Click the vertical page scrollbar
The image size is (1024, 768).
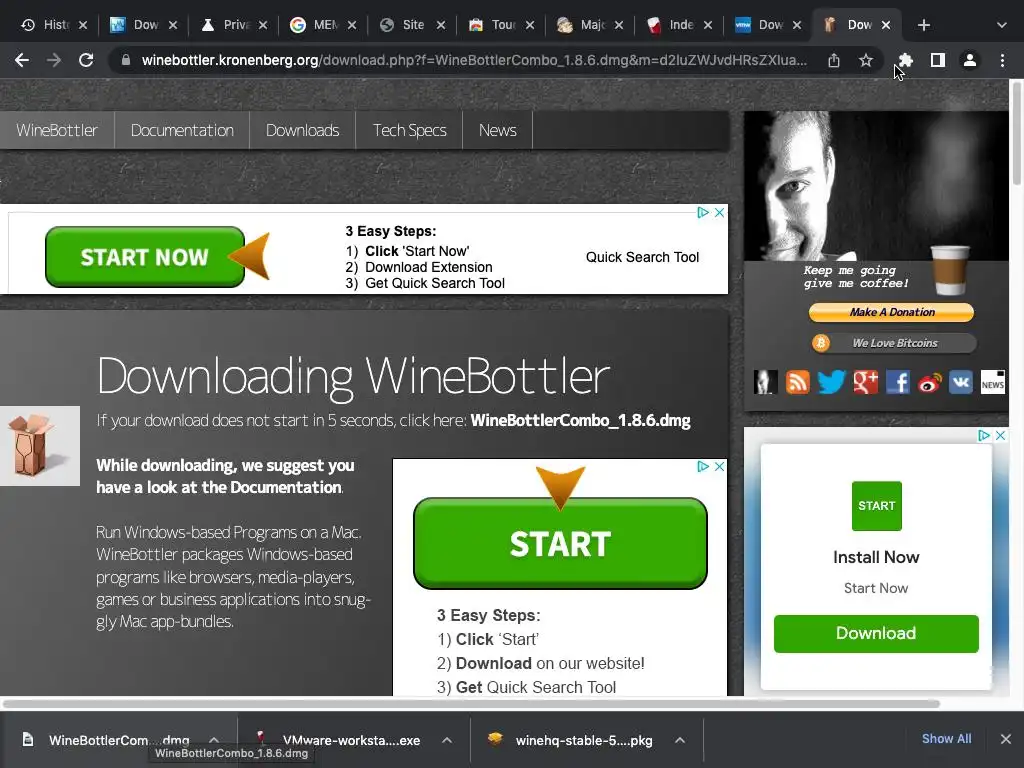point(1016,133)
